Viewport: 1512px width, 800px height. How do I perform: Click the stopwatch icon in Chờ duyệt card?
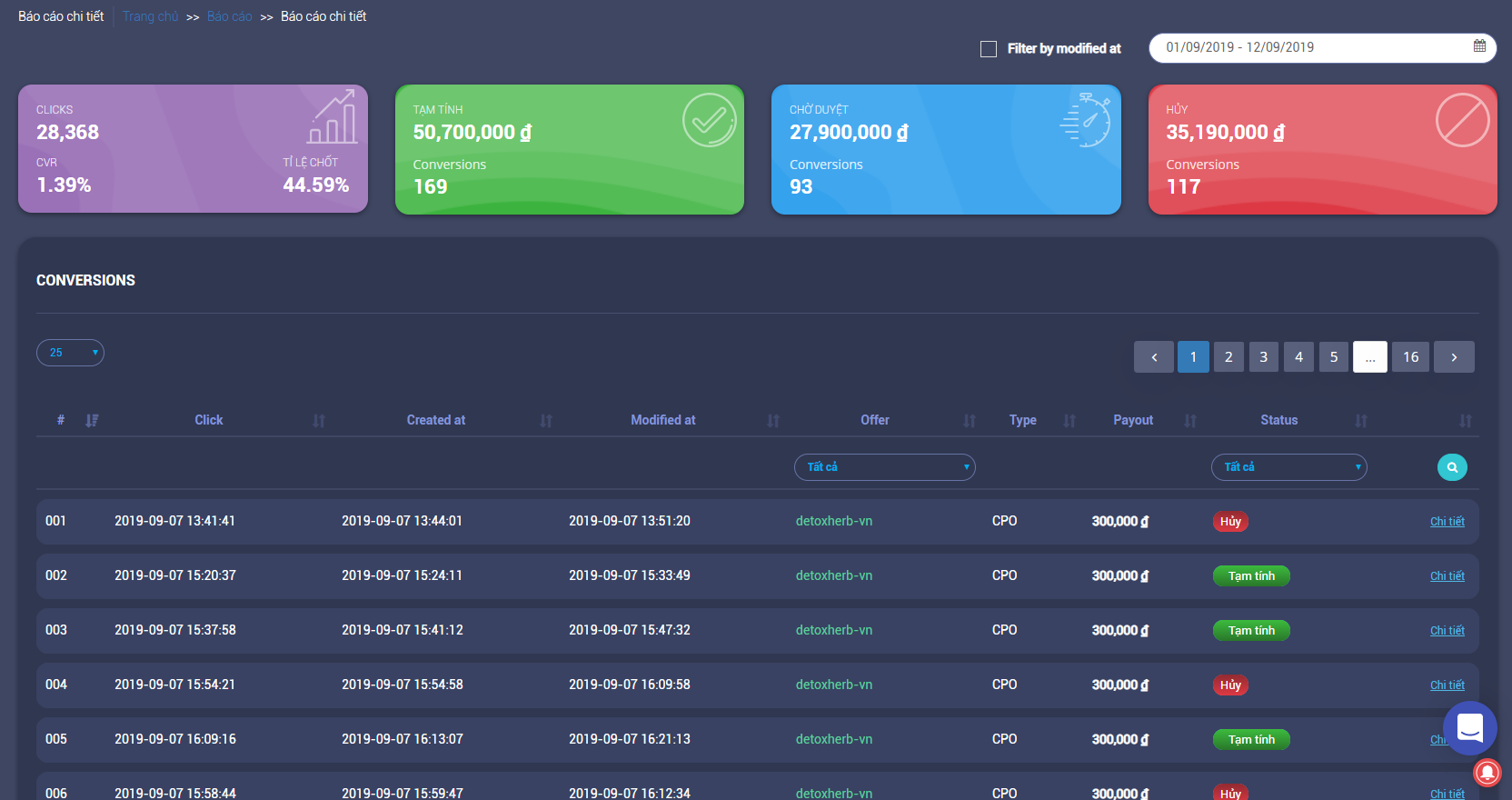1086,119
